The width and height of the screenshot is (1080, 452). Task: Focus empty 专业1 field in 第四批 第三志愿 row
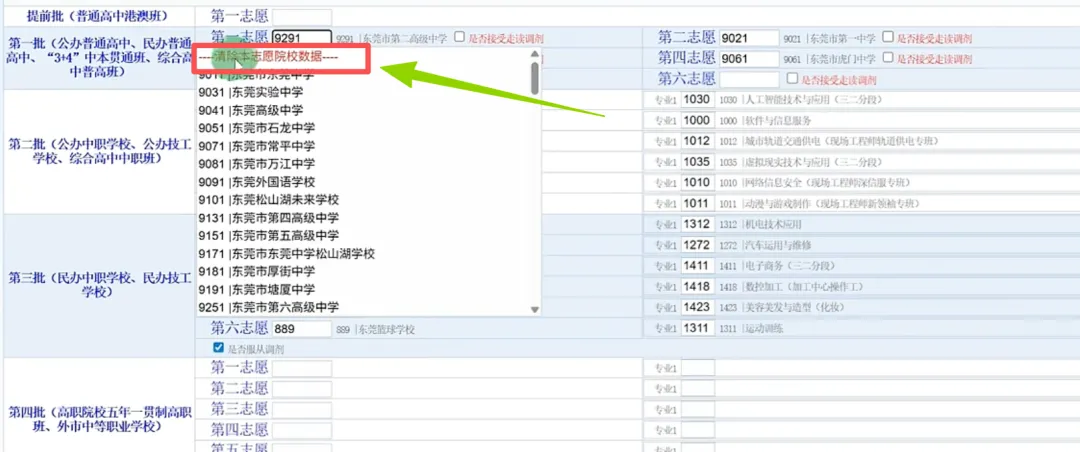point(698,409)
